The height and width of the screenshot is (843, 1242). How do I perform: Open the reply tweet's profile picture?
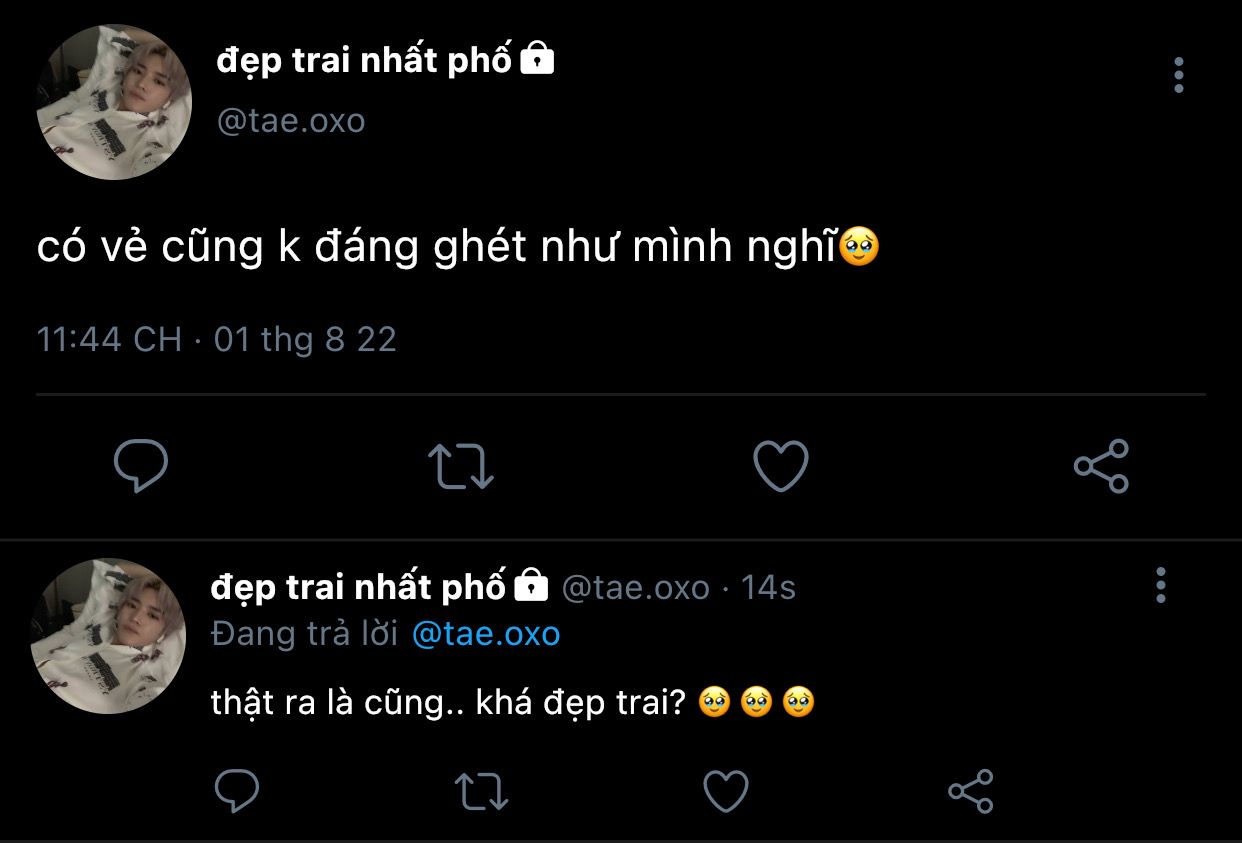108,636
